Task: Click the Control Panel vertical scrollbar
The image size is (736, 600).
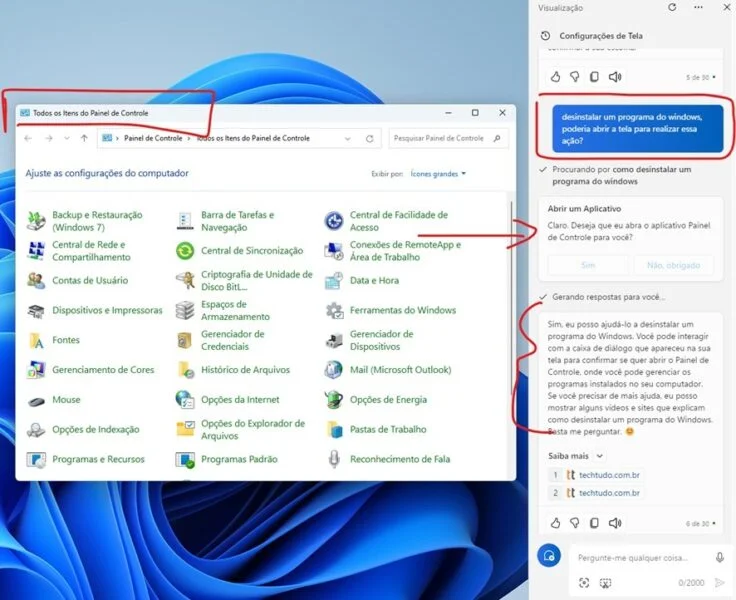Action: (511, 298)
